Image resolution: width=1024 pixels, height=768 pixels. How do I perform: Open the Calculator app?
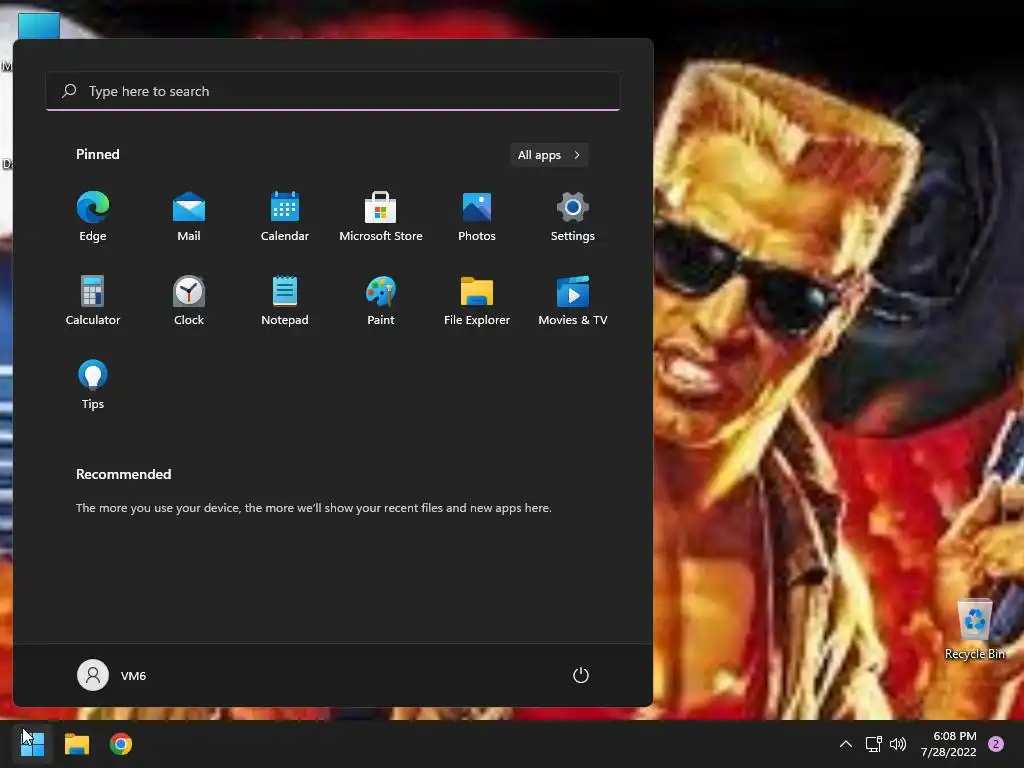pos(93,300)
